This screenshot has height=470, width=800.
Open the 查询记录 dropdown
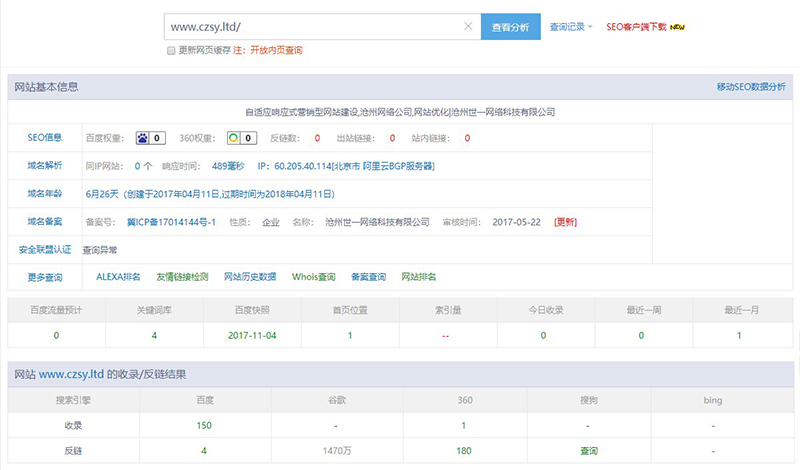tap(570, 27)
